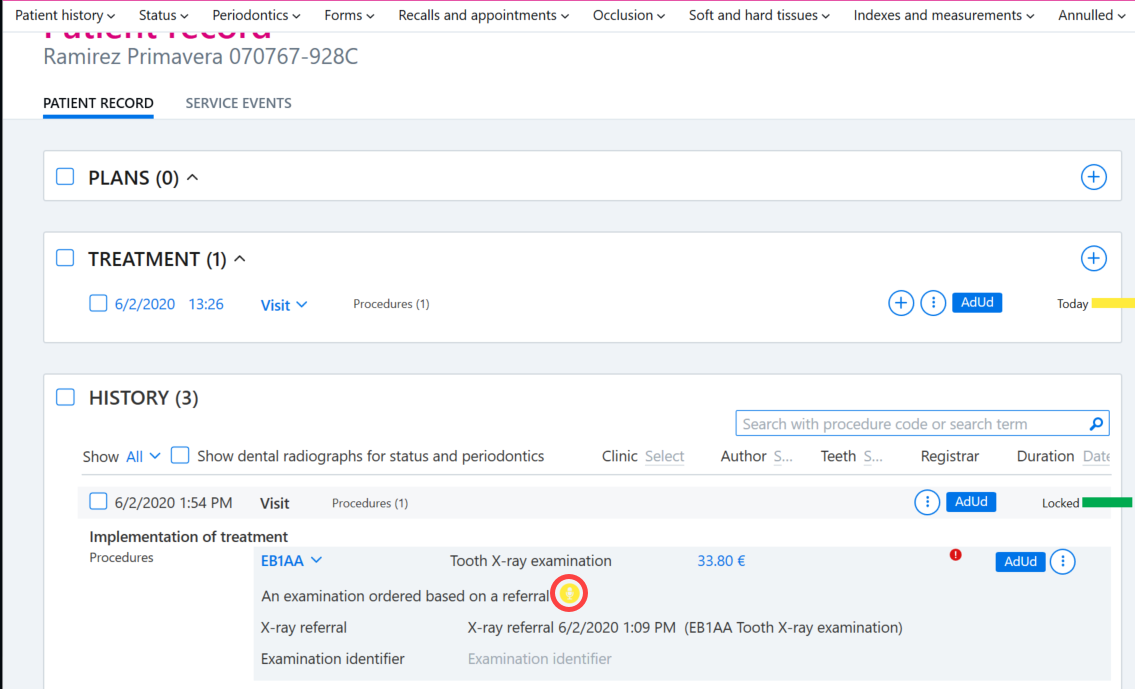Collapse the TREATMENT section chevron
The height and width of the screenshot is (689, 1135).
[240, 258]
